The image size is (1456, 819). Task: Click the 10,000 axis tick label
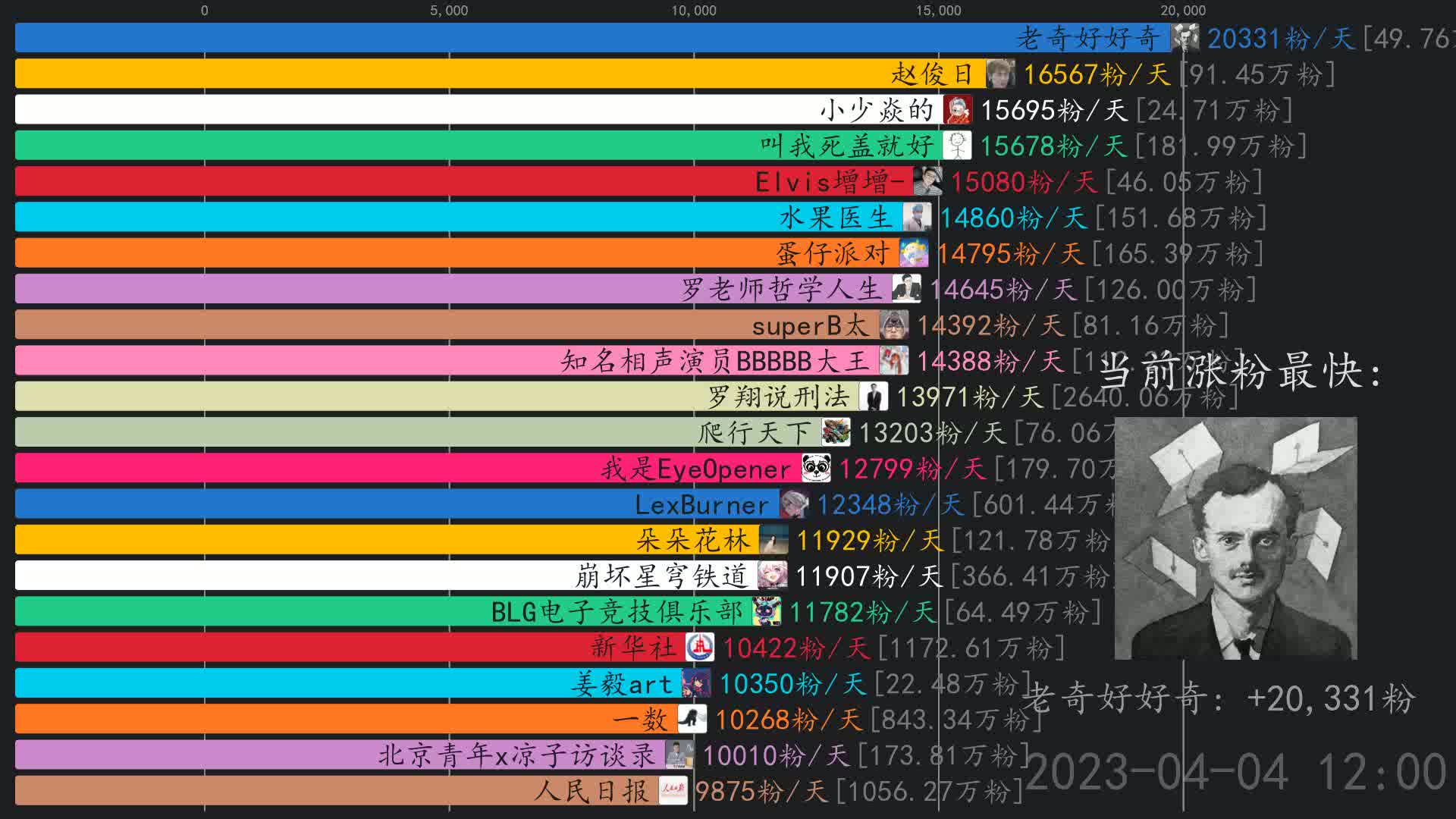pos(694,11)
